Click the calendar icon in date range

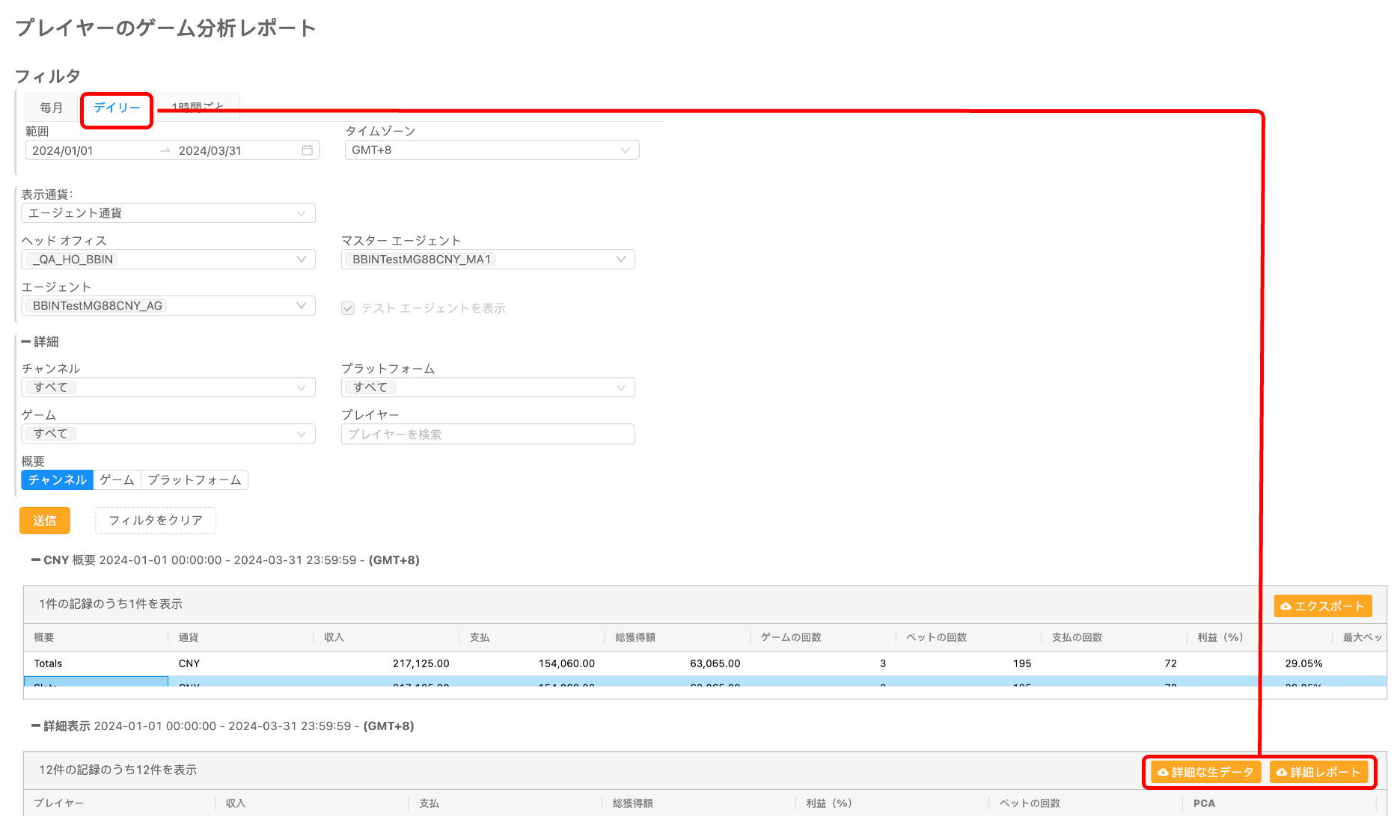coord(307,150)
